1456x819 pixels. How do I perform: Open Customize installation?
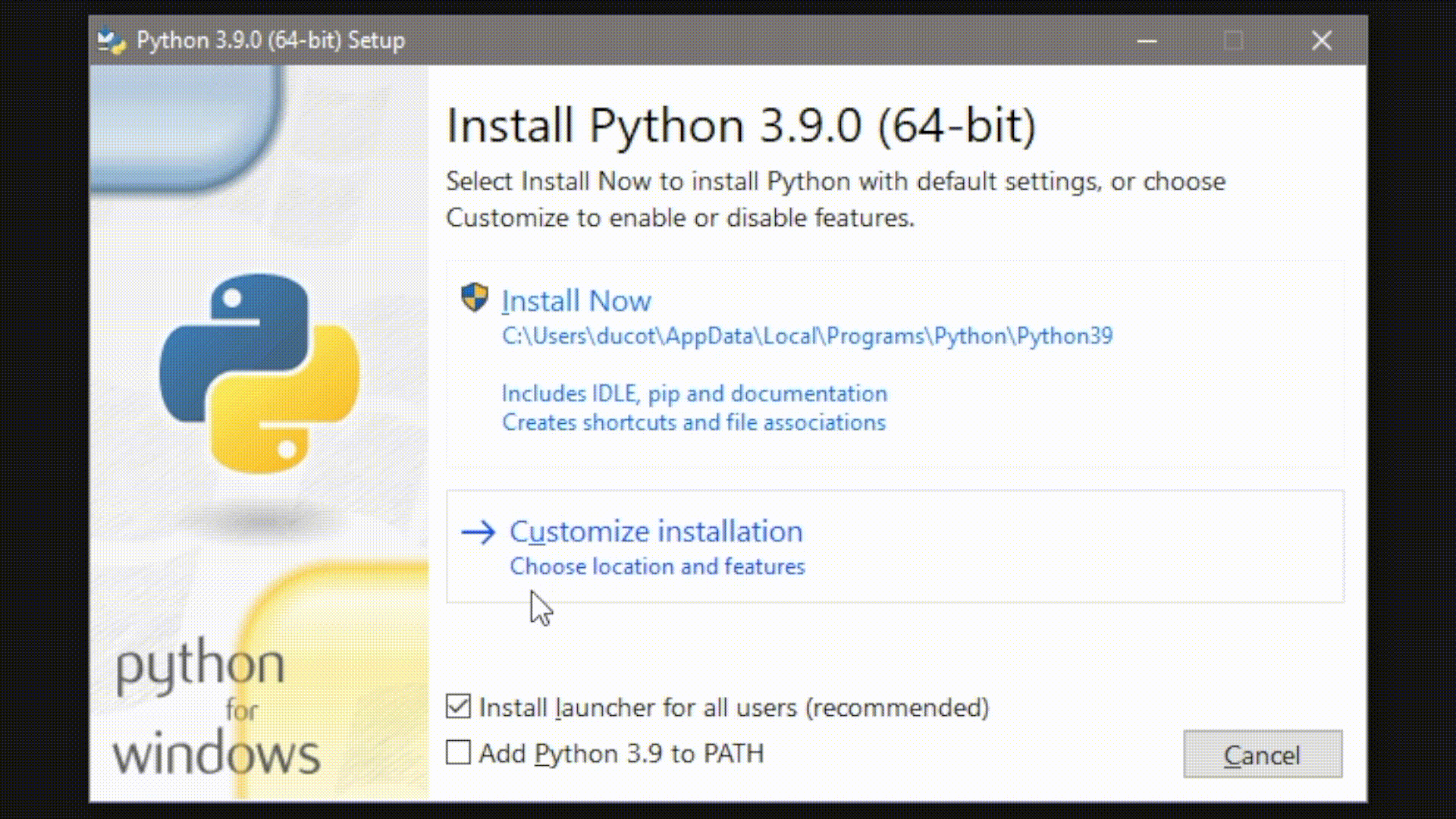[657, 532]
